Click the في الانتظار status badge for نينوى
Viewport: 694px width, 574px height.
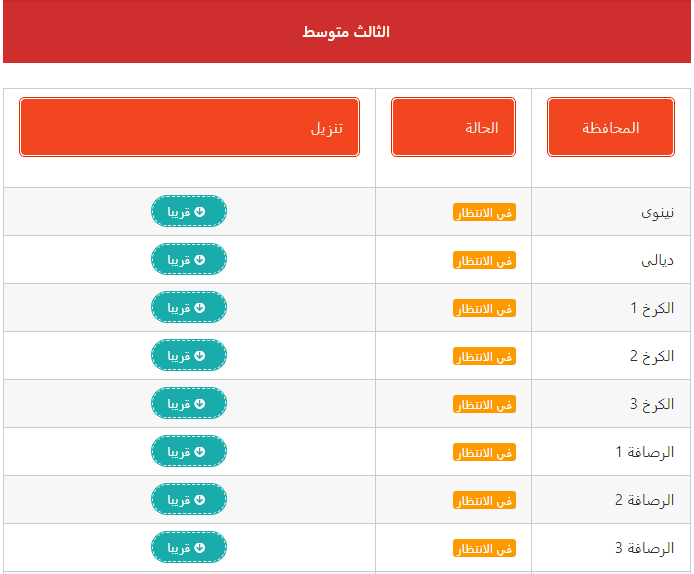(x=484, y=212)
